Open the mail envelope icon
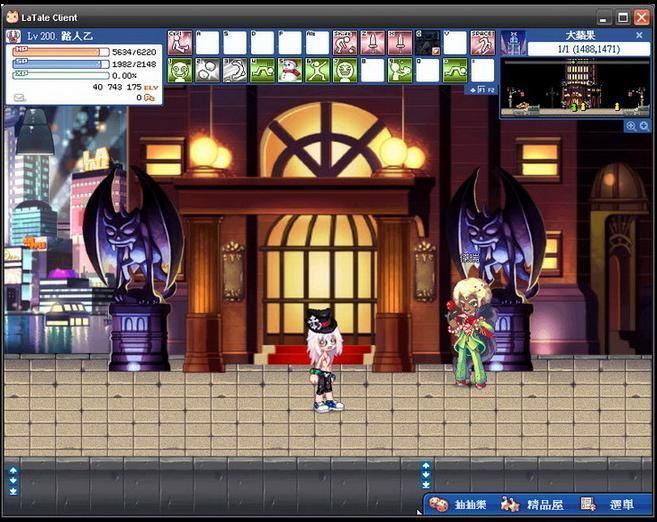 click(x=19, y=98)
